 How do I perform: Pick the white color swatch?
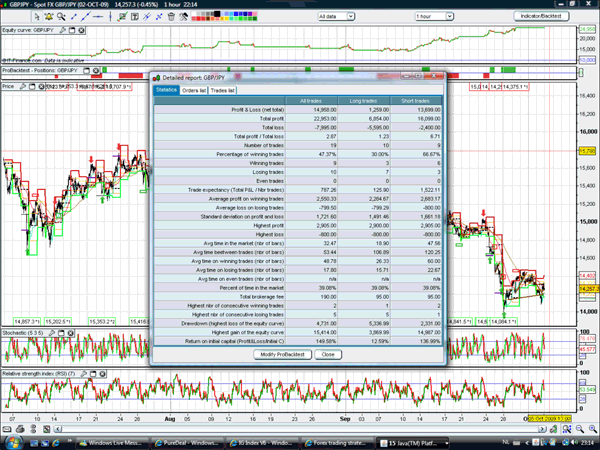click(x=194, y=14)
